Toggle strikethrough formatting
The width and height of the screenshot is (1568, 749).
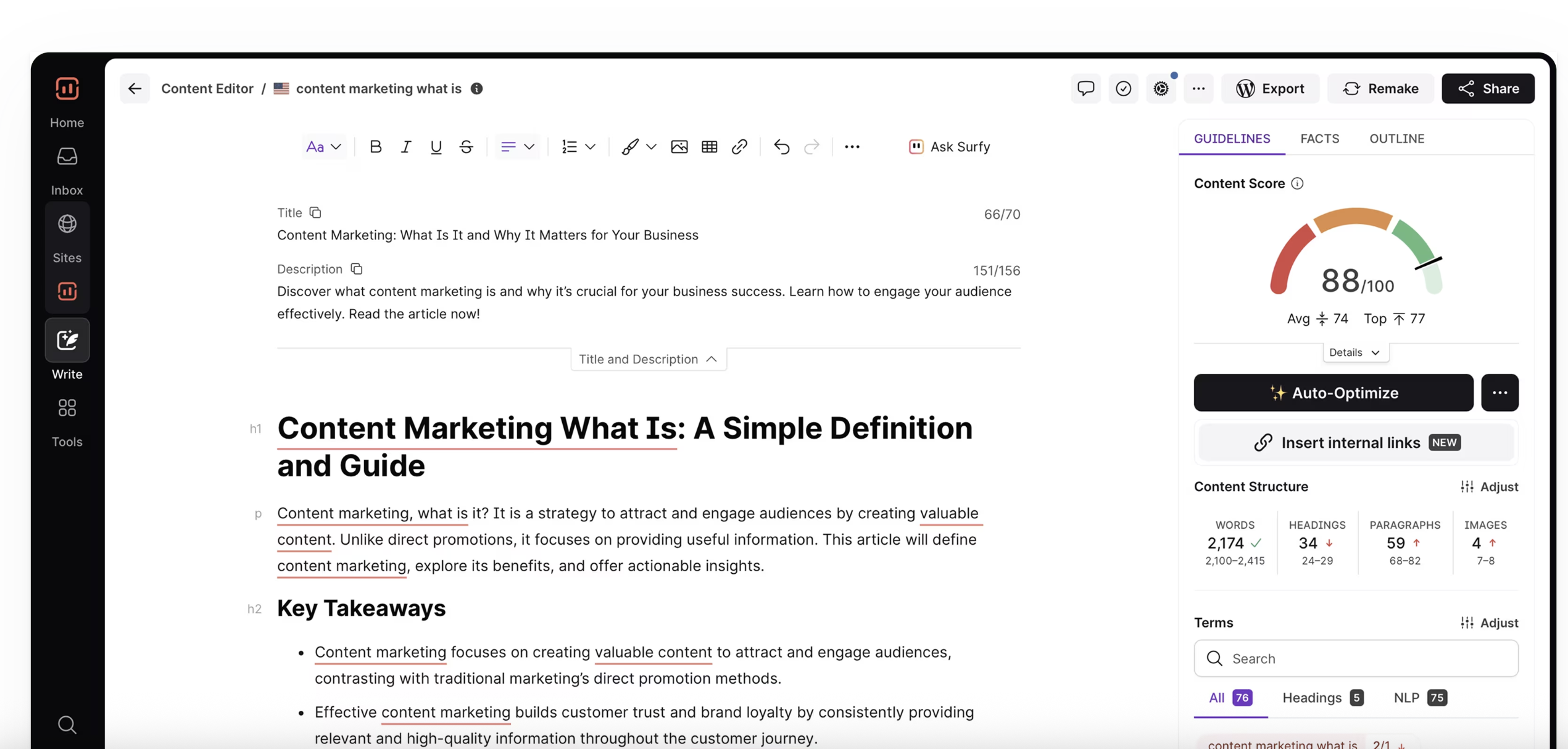pyautogui.click(x=466, y=147)
